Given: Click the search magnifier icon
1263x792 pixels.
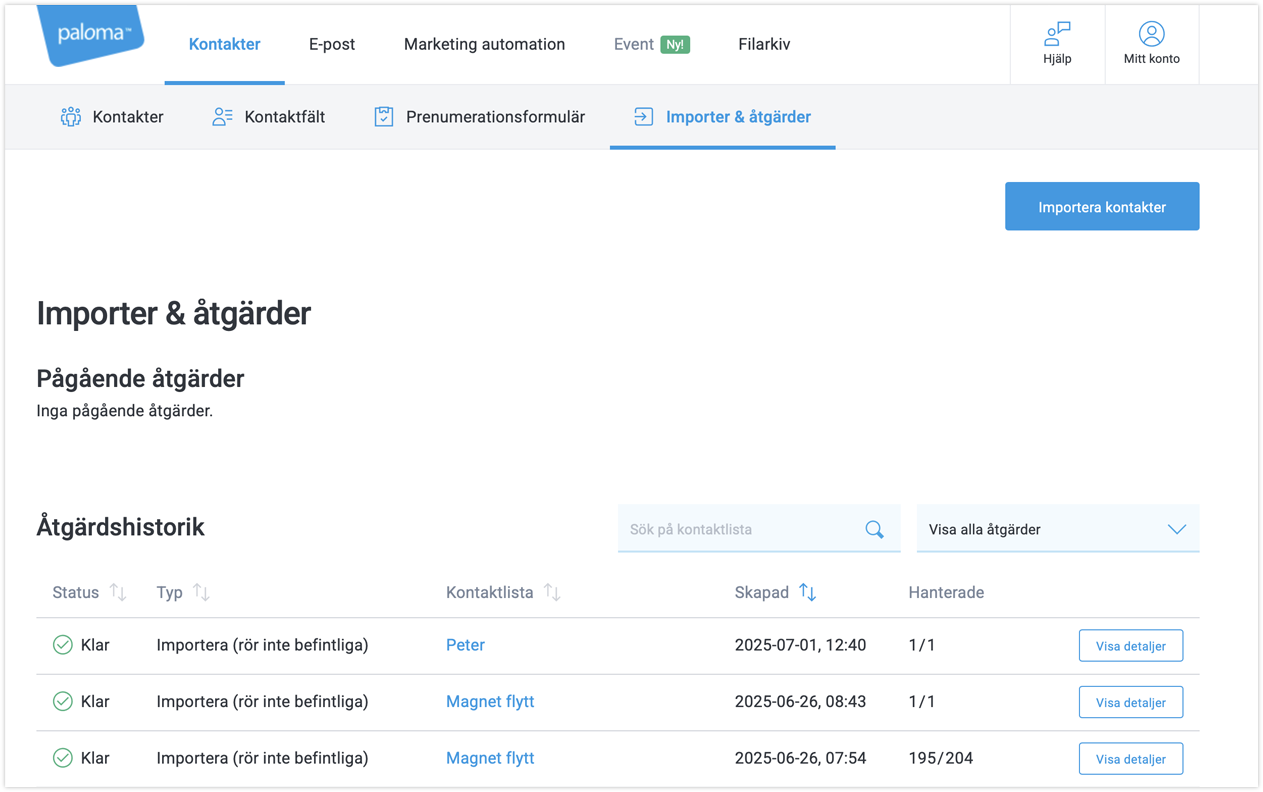Looking at the screenshot, I should (x=874, y=530).
